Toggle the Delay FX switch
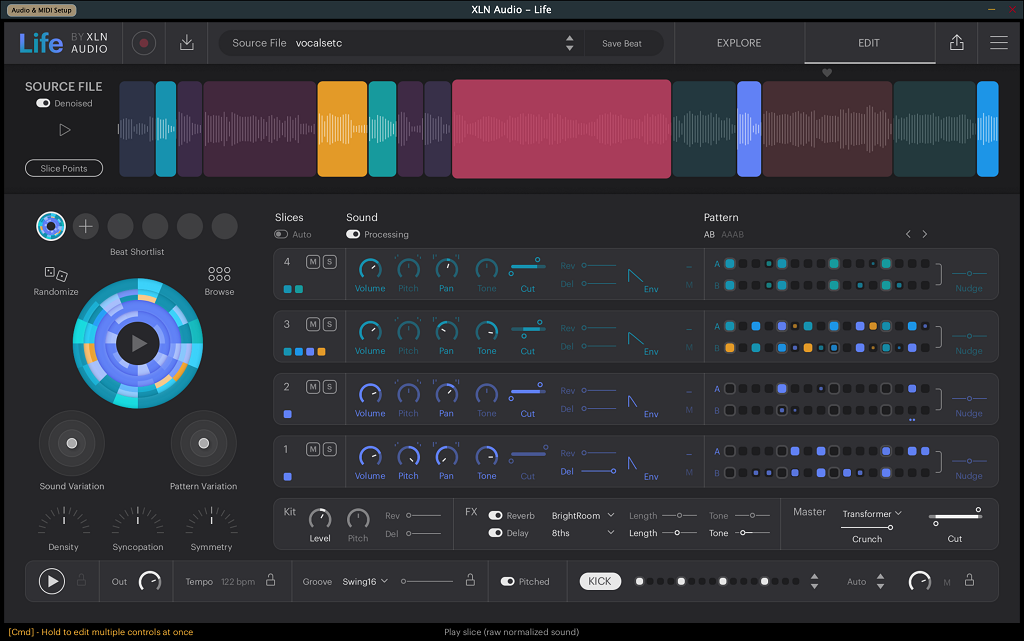Viewport: 1024px width, 641px height. click(x=496, y=533)
